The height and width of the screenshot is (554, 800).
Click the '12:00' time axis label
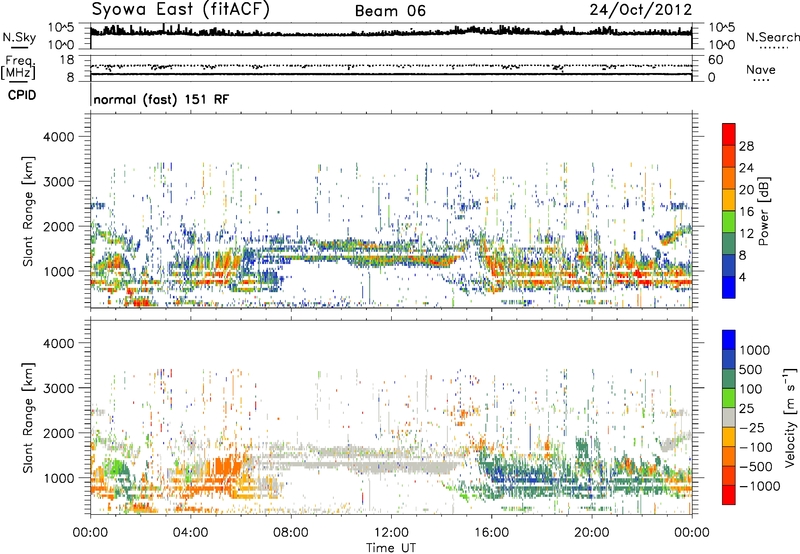391,533
